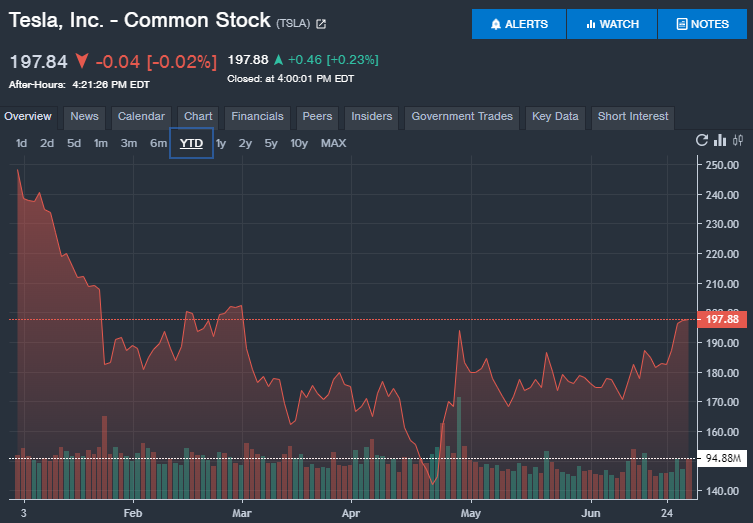This screenshot has height=523, width=753.
Task: Choose the YTD time range
Action: coord(191,143)
